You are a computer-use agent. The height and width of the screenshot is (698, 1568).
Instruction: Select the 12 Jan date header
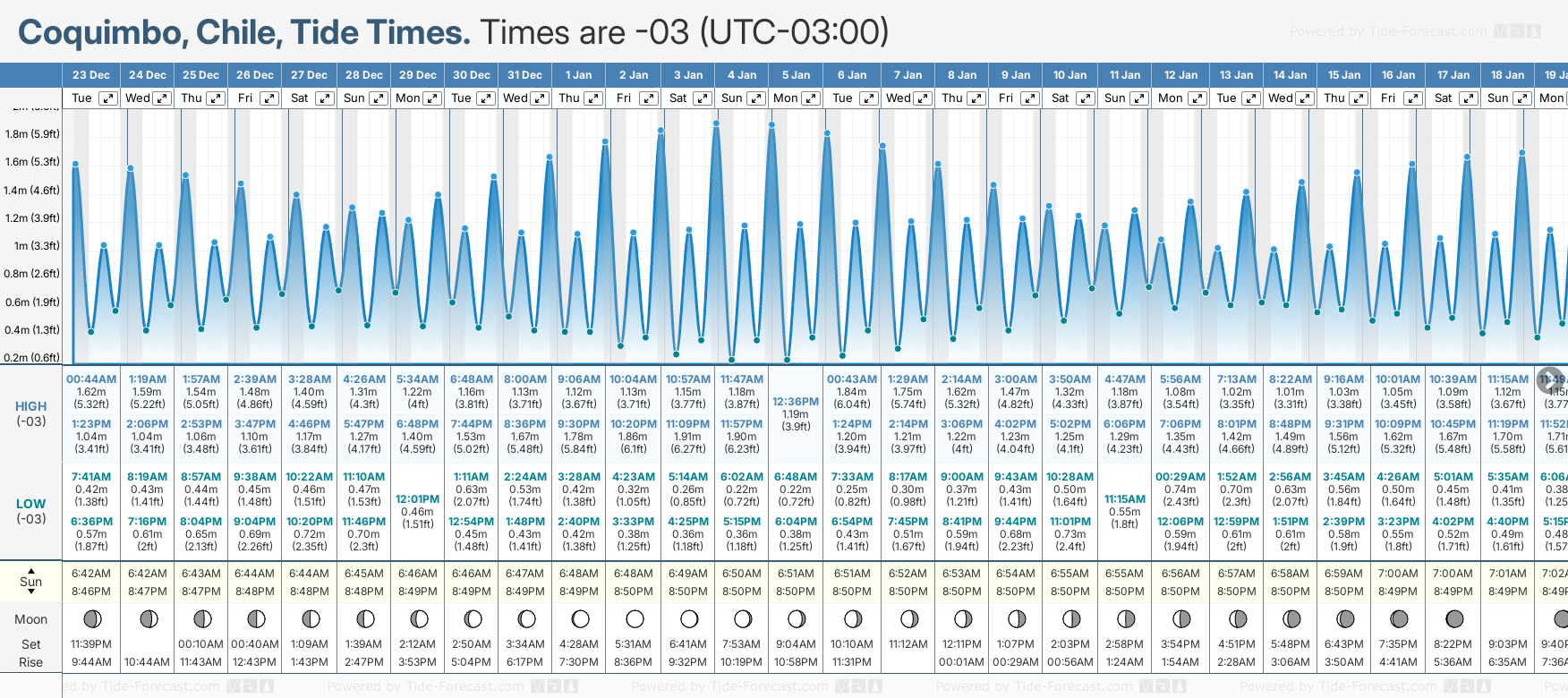click(x=1181, y=75)
